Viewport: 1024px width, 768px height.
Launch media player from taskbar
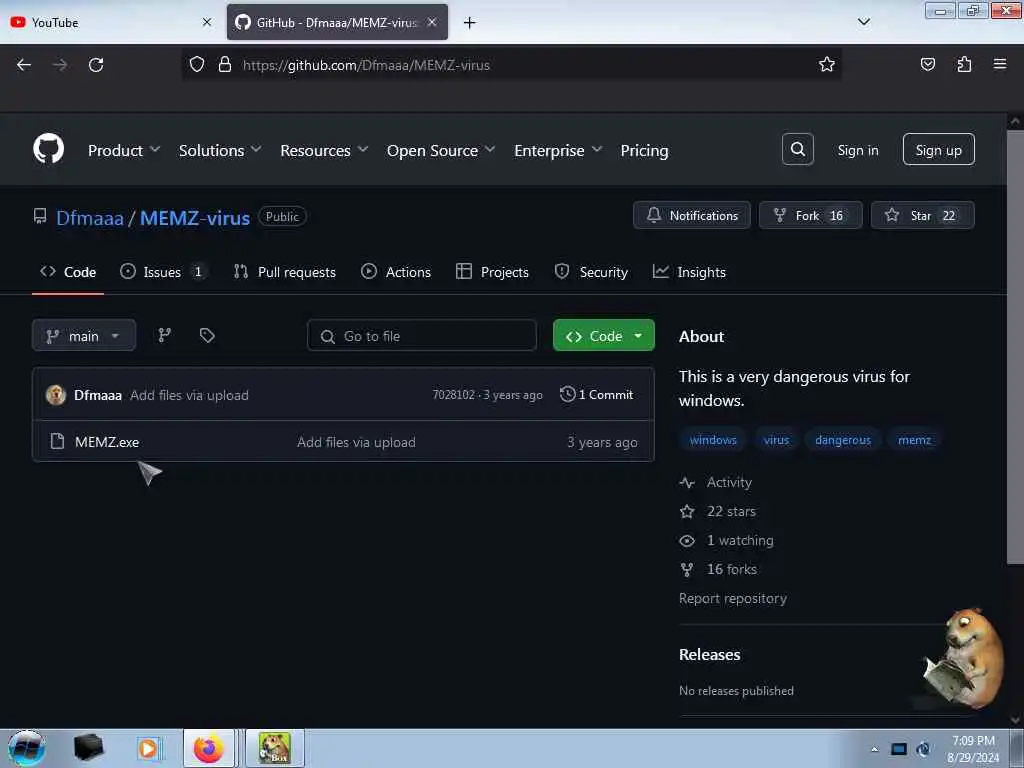click(148, 748)
